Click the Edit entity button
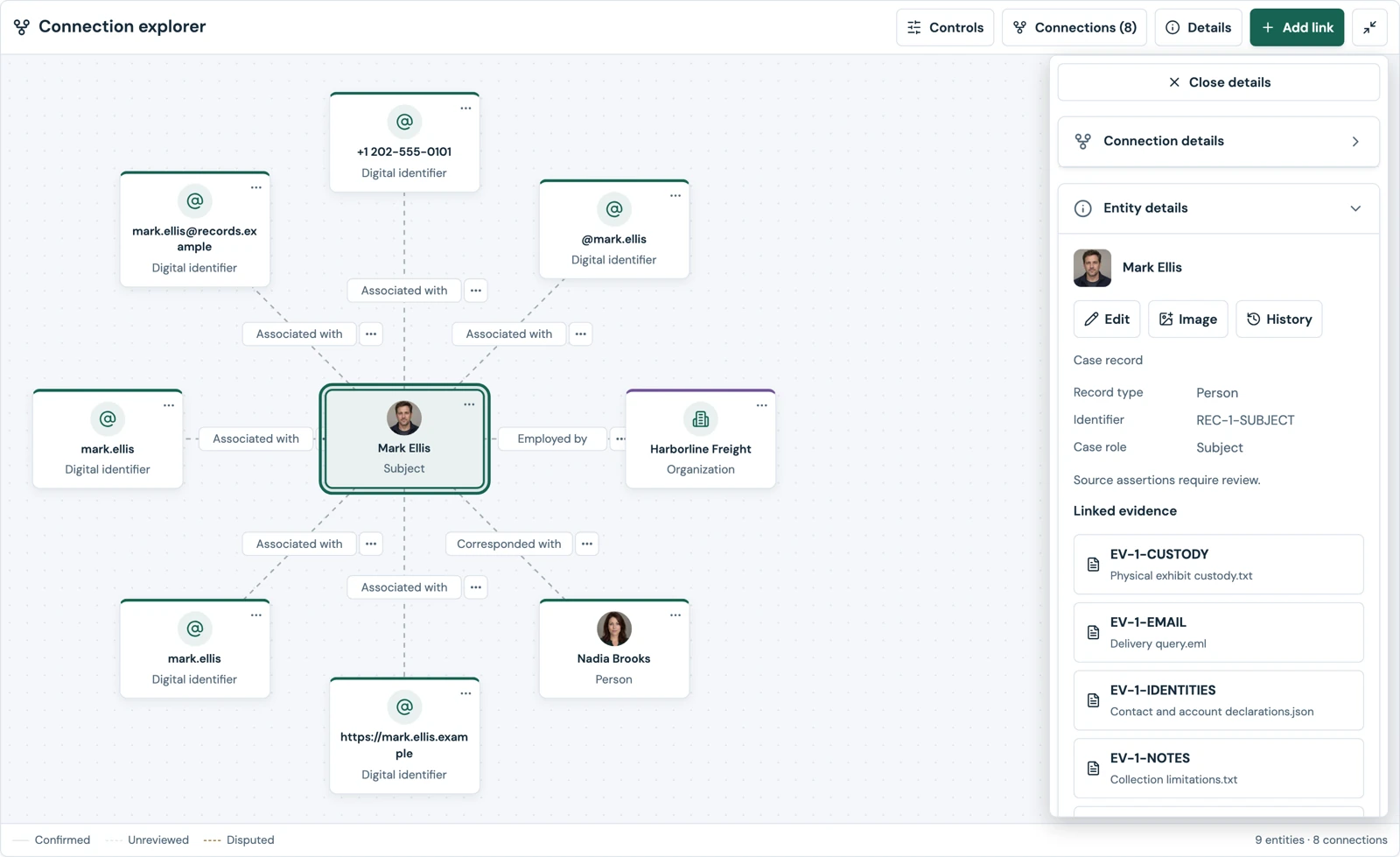Viewport: 1400px width, 857px height. coord(1107,320)
